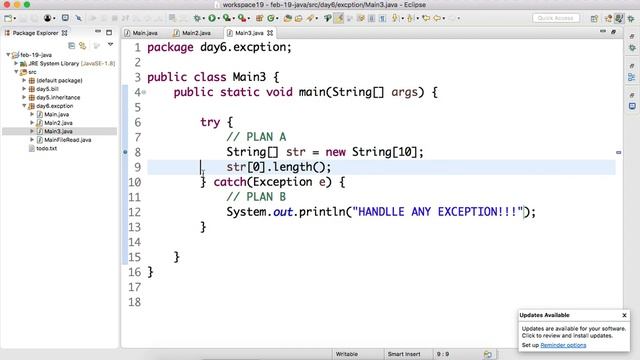Screen dimensions: 640x360
Task: Open dropdown arrow next to New icon
Action: (15, 18)
